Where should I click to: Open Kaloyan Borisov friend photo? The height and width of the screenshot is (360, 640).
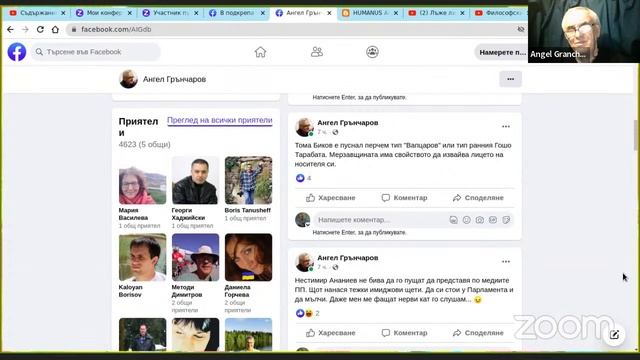pyautogui.click(x=142, y=257)
